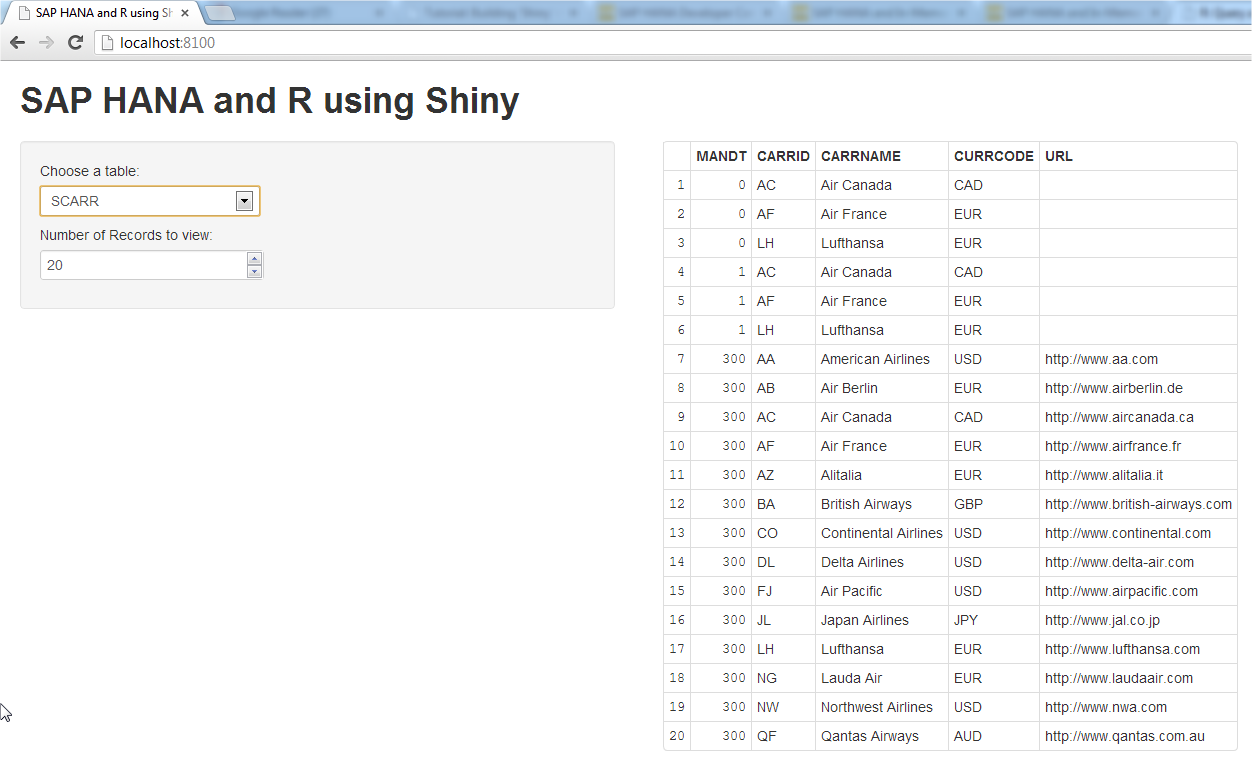Select the http://www.airpacific.com URL cell
The height and width of the screenshot is (766, 1252).
(x=1138, y=591)
